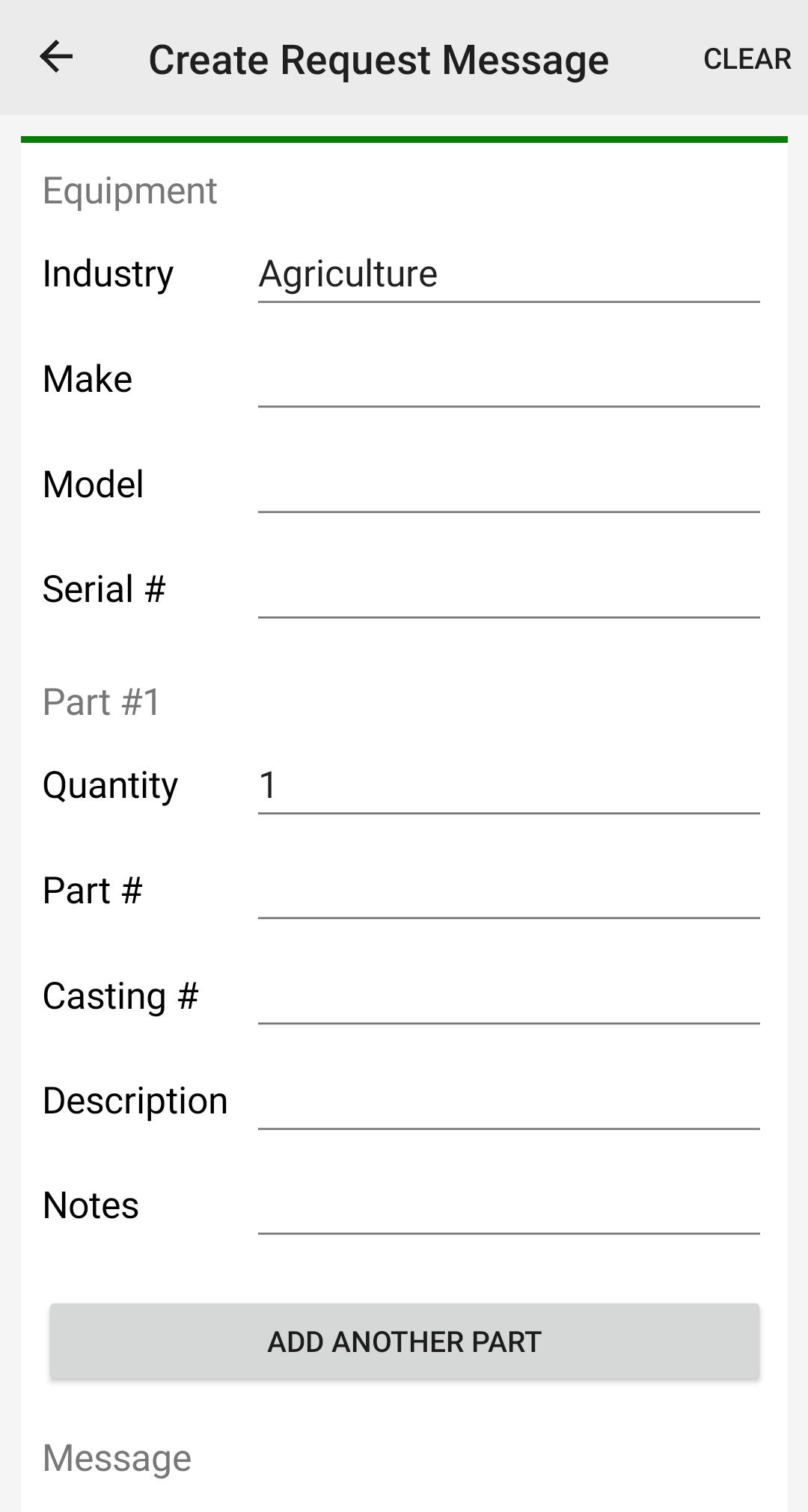
Task: Tap the Make input field
Action: (x=508, y=379)
